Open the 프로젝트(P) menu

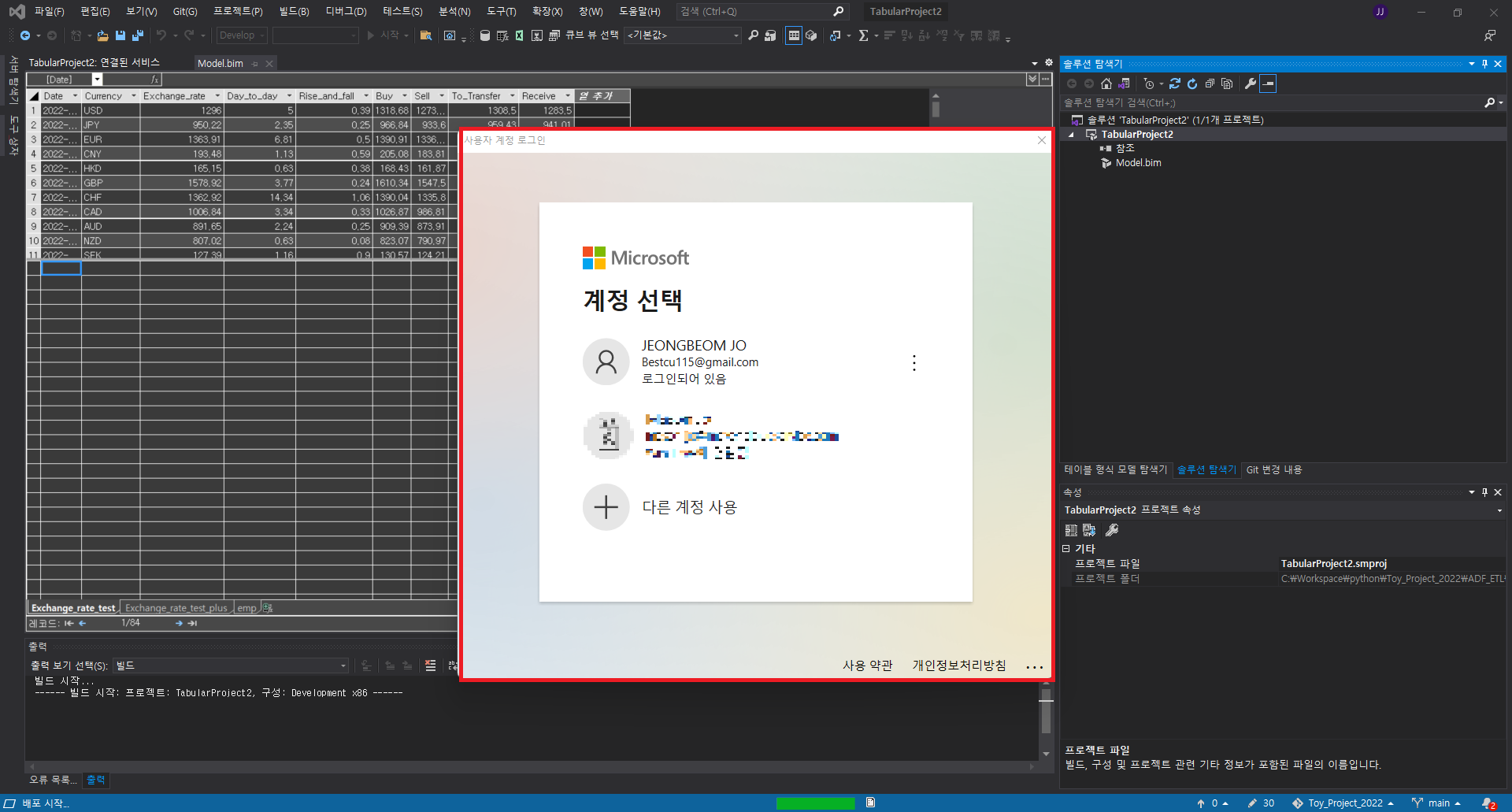click(238, 12)
